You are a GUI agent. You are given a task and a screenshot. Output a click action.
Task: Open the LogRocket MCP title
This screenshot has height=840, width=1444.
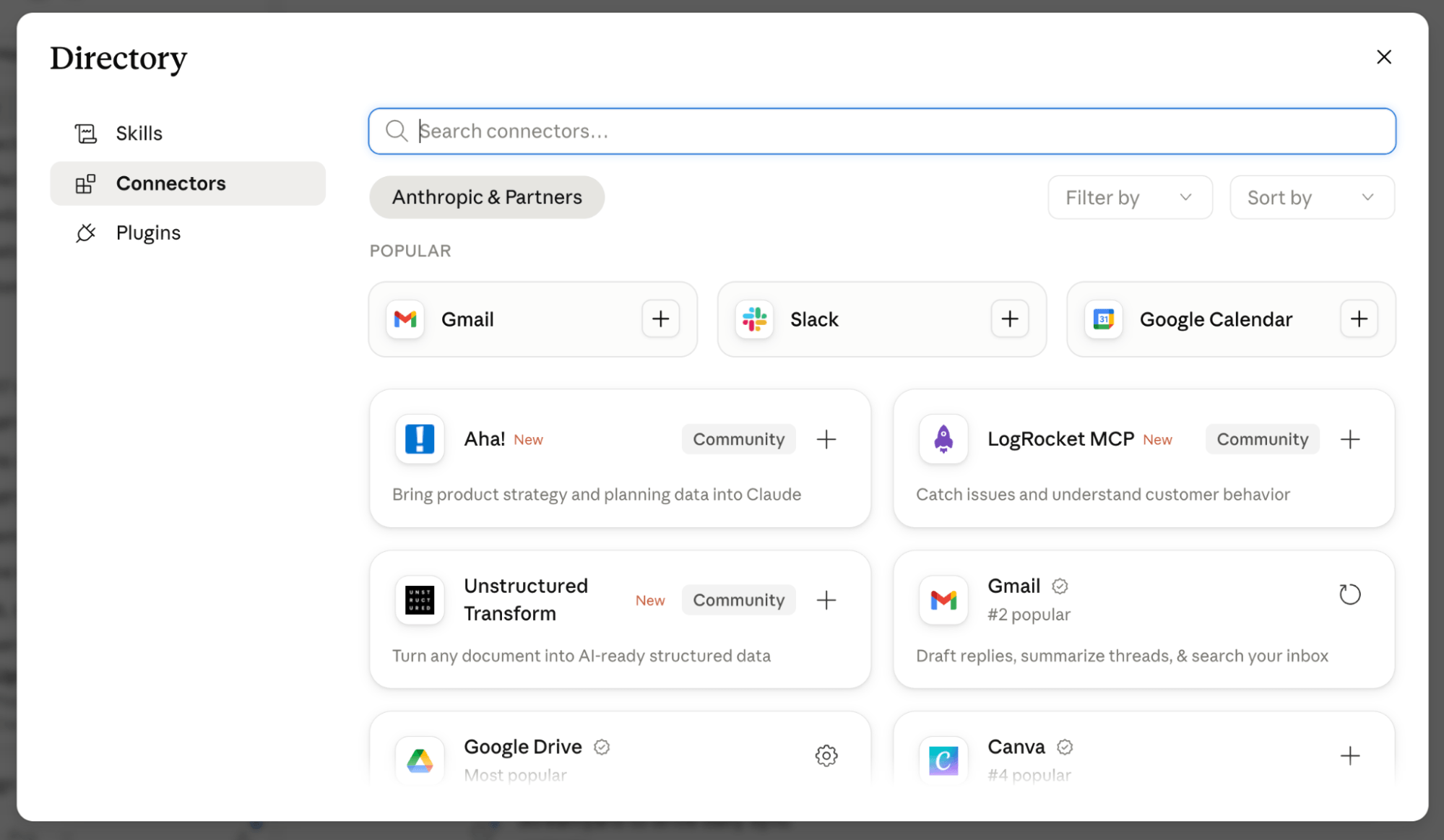tap(1060, 439)
